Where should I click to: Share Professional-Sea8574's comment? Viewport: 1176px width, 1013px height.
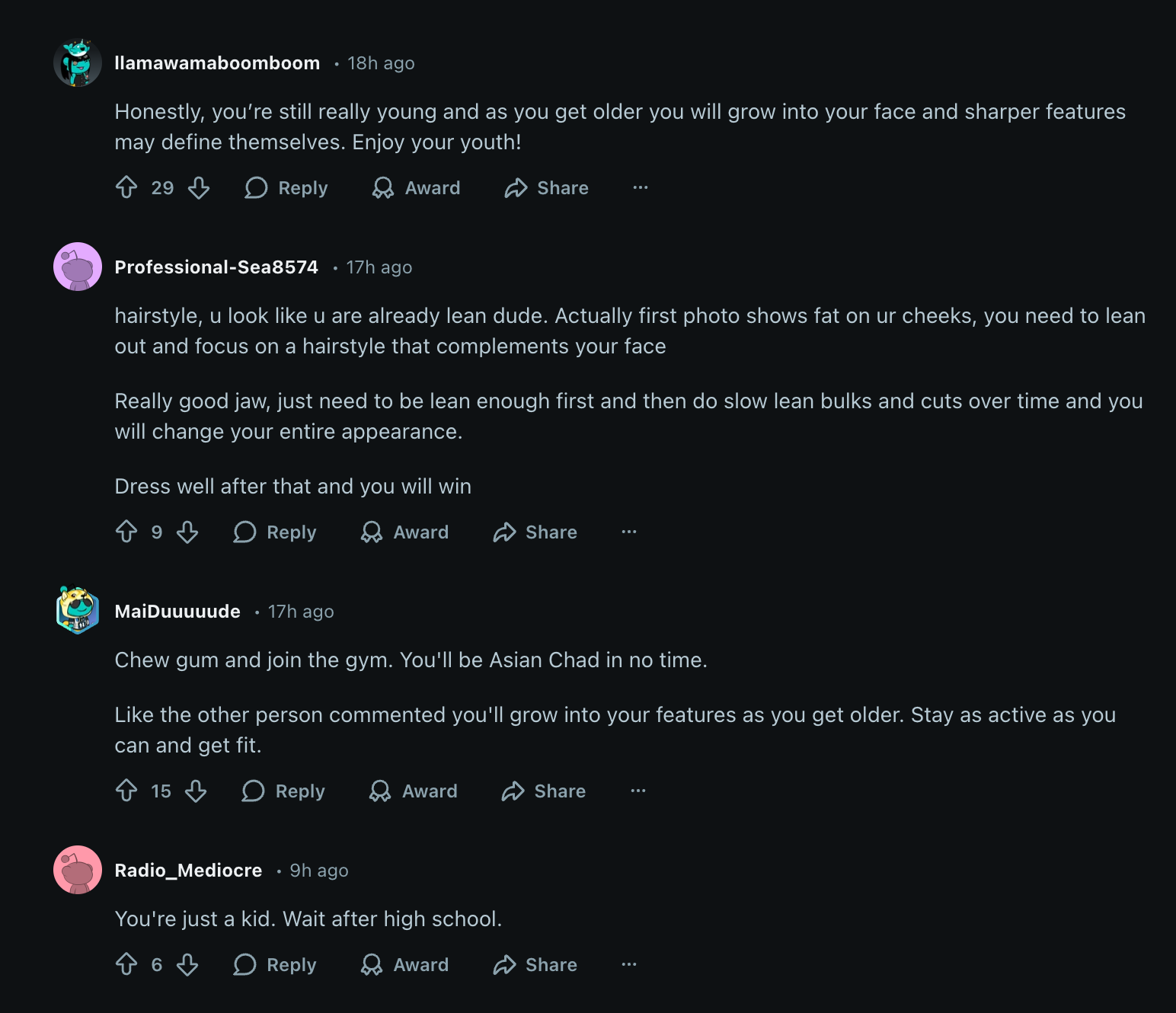point(535,532)
